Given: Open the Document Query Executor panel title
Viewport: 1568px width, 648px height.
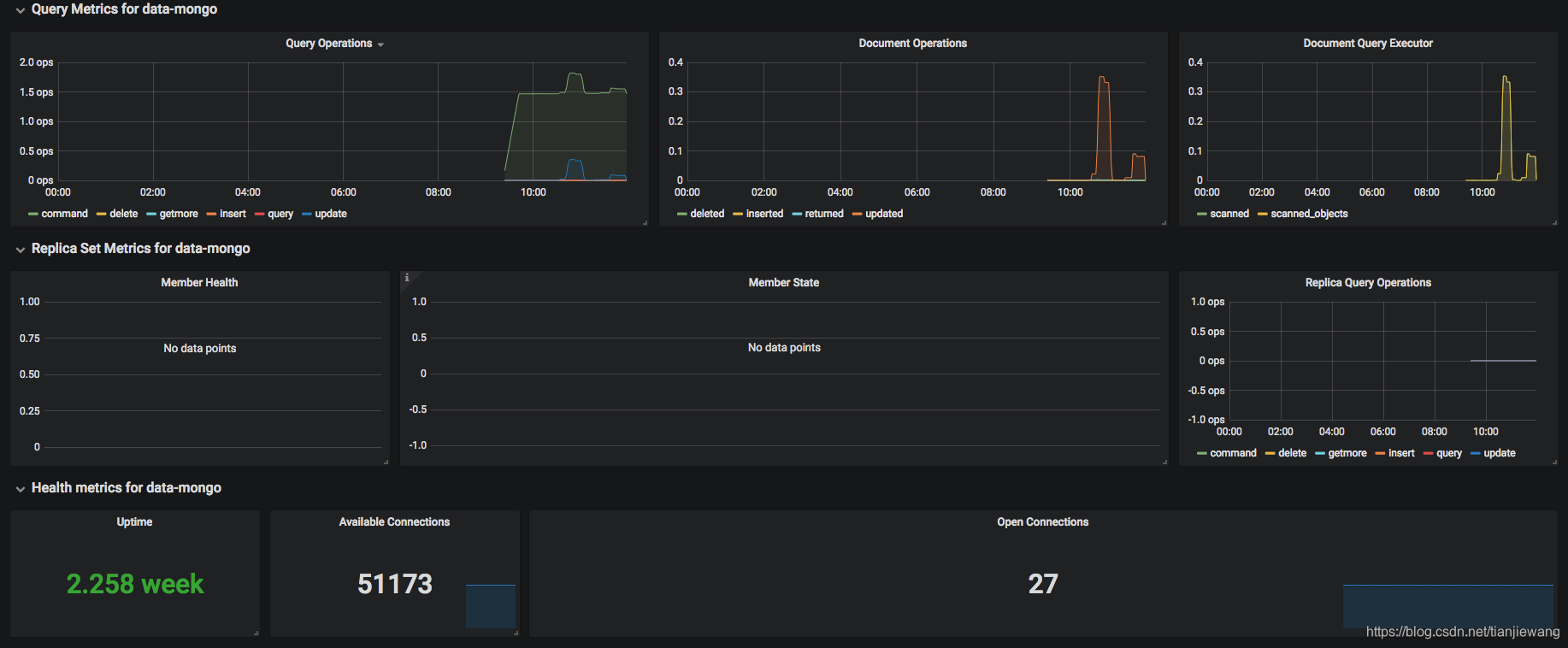Looking at the screenshot, I should [1368, 44].
